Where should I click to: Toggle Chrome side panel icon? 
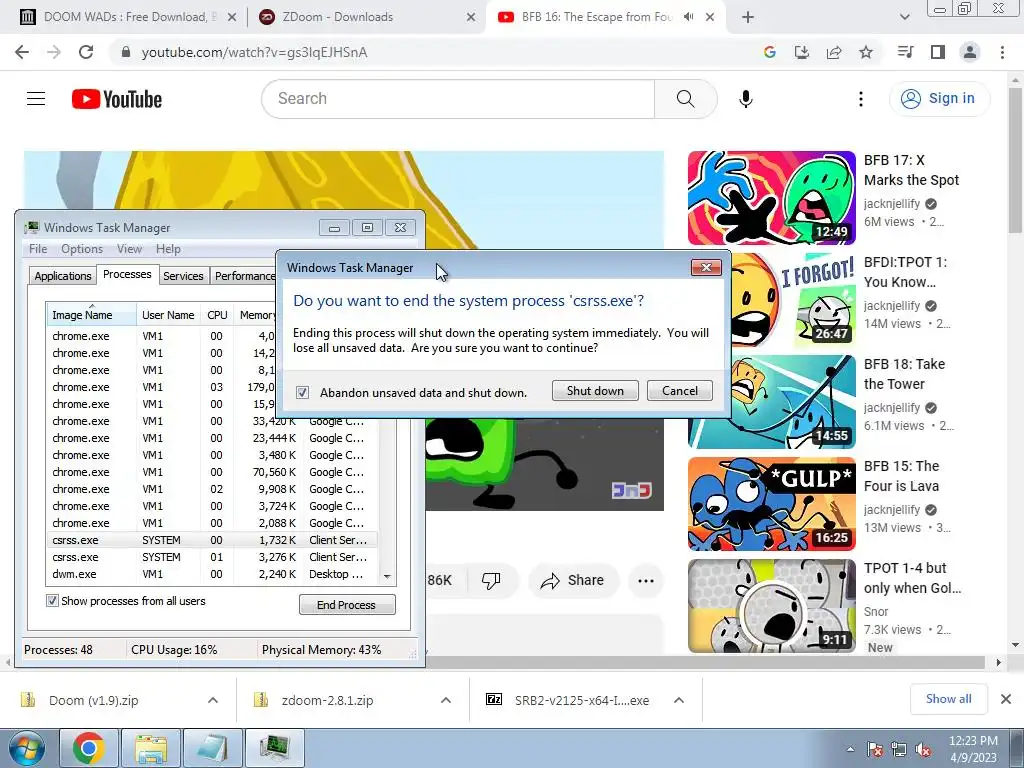(938, 52)
